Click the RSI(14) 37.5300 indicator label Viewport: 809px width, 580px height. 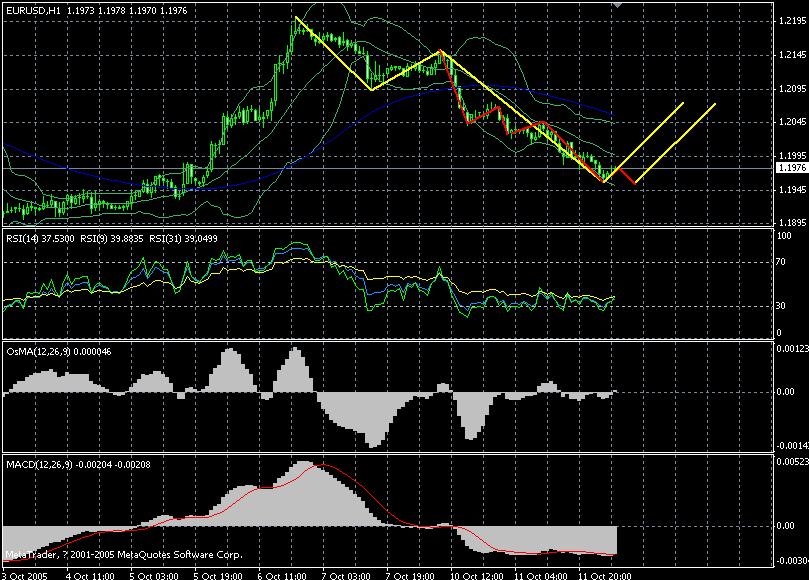click(40, 238)
